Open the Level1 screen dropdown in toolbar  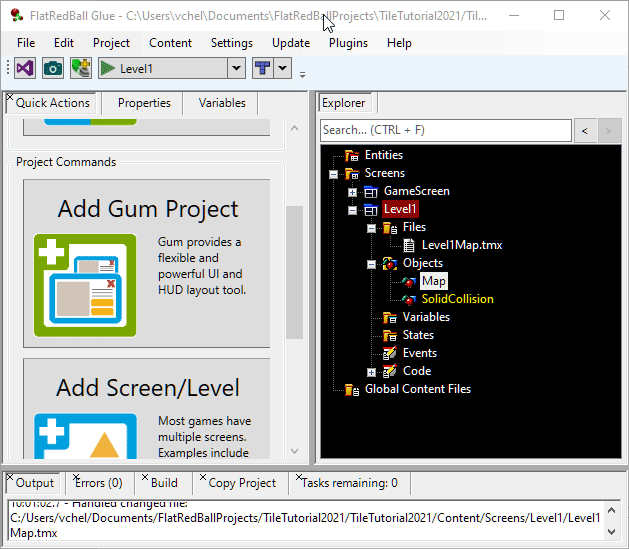(x=237, y=68)
